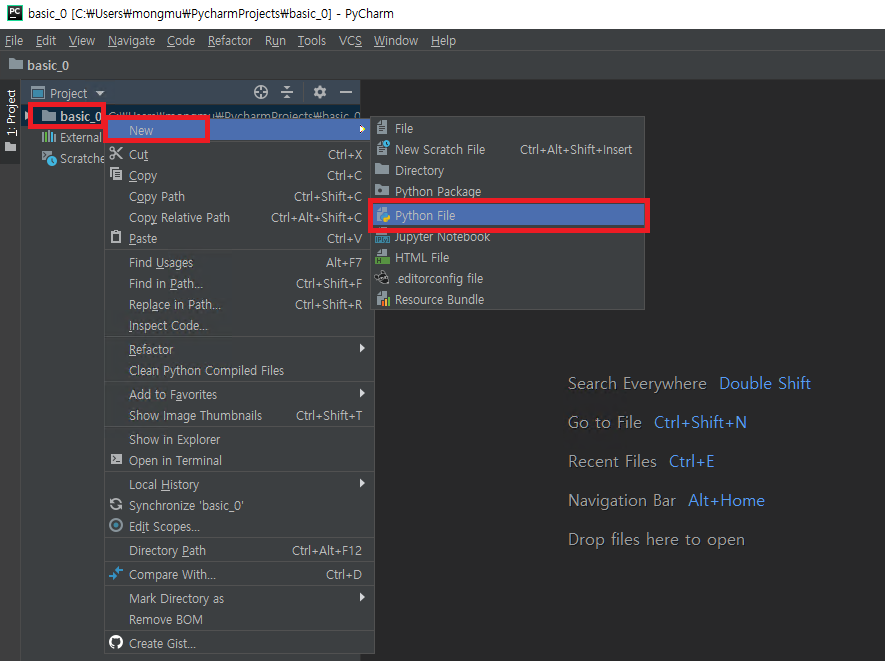Screen dimensions: 885x661
Task: Choose Inspect Code... entry
Action: (x=239, y=326)
